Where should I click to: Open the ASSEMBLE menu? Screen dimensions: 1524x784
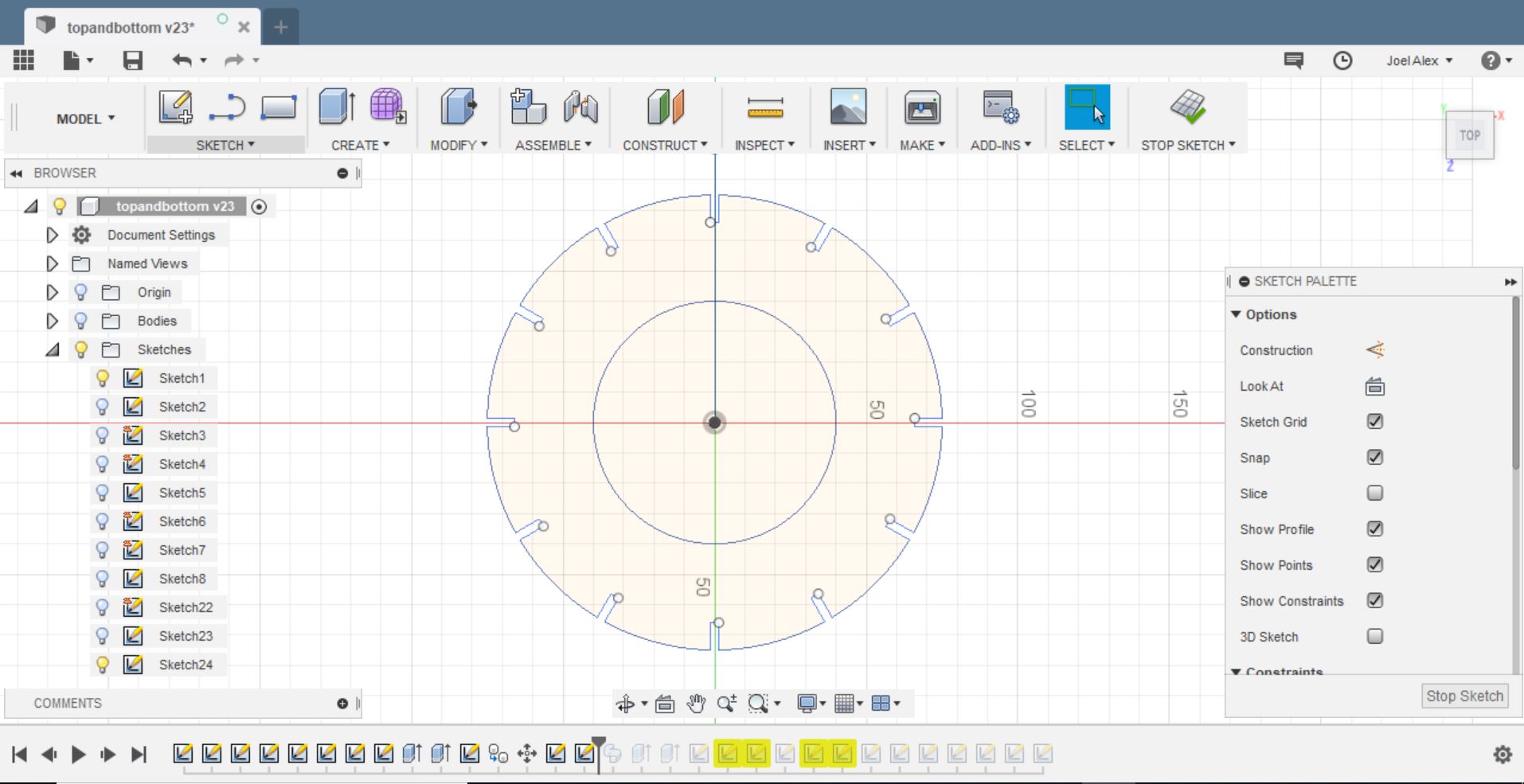(553, 145)
